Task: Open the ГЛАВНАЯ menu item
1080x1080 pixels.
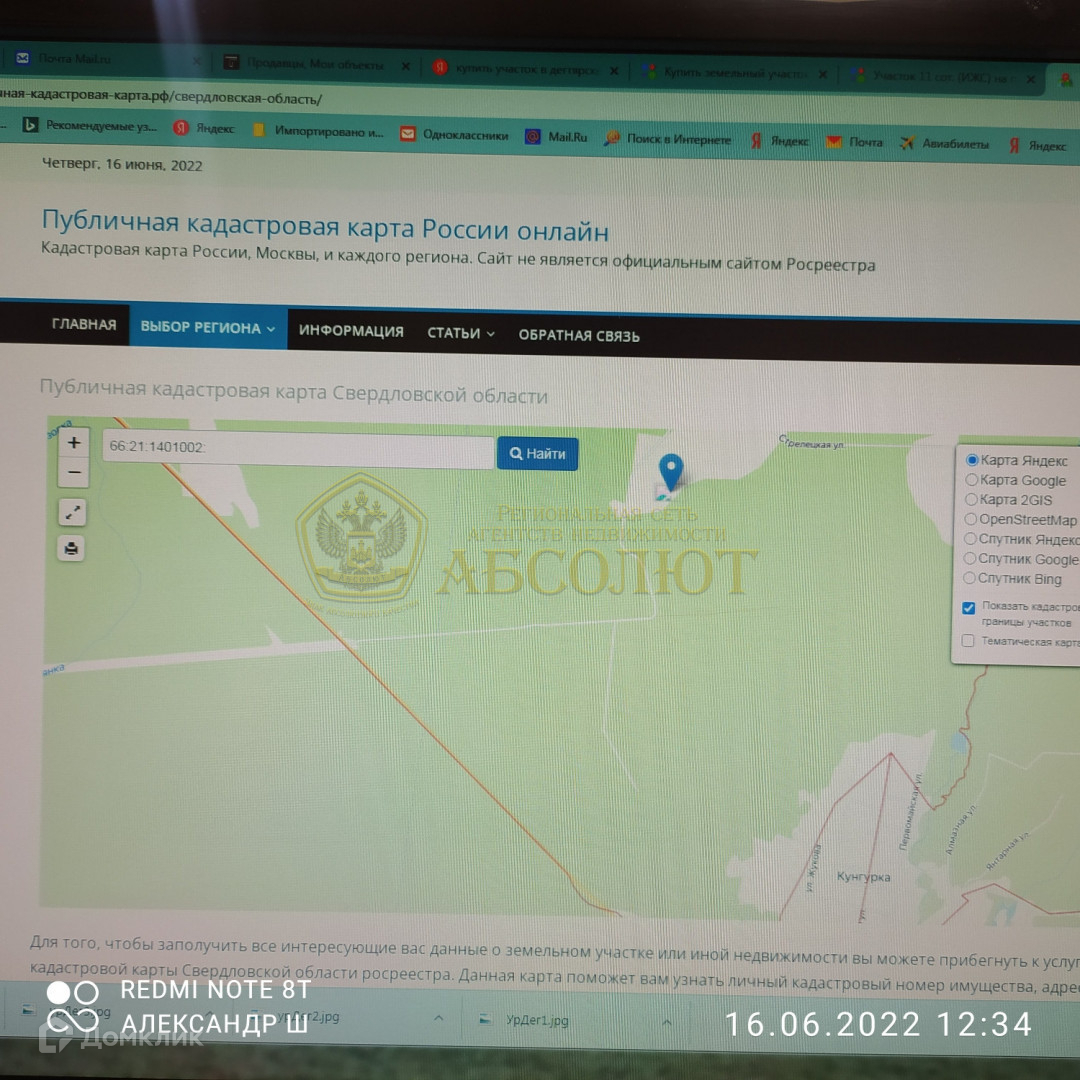Action: 84,324
